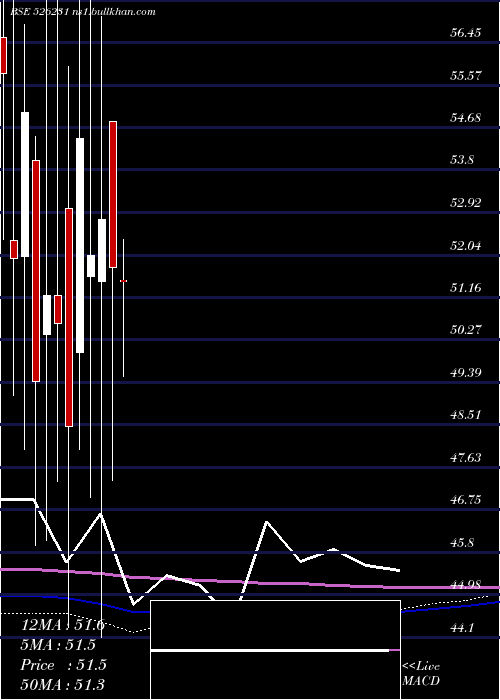Click the 50.27 price axis label
Viewport: 500px width, 700px height.
coord(466,330)
